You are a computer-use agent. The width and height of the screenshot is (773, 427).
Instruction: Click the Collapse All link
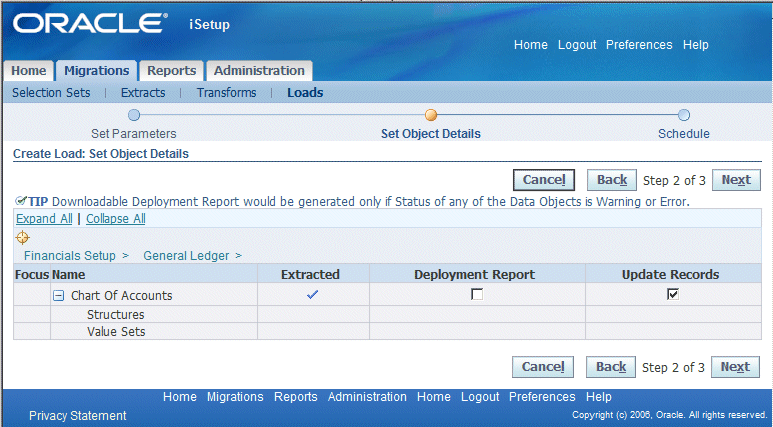116,219
